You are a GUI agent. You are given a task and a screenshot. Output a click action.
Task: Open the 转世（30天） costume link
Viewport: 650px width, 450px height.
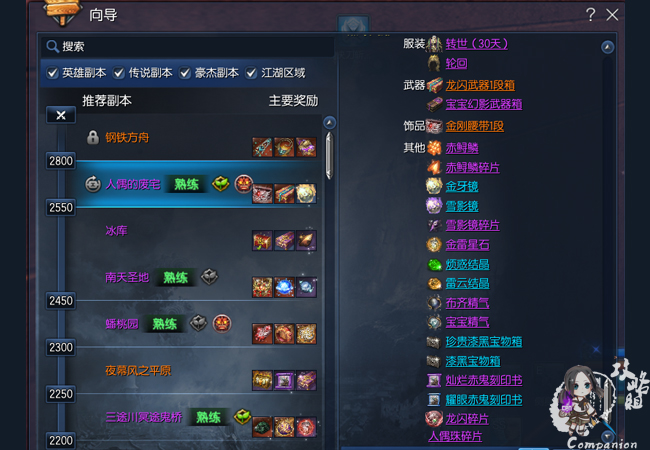[x=477, y=44]
